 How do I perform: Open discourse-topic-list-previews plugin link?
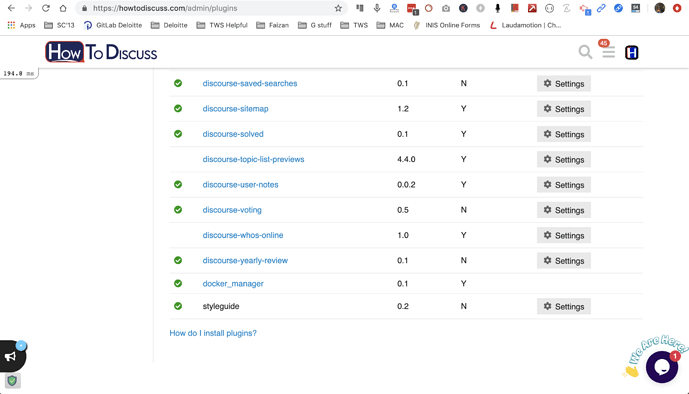coord(253,159)
